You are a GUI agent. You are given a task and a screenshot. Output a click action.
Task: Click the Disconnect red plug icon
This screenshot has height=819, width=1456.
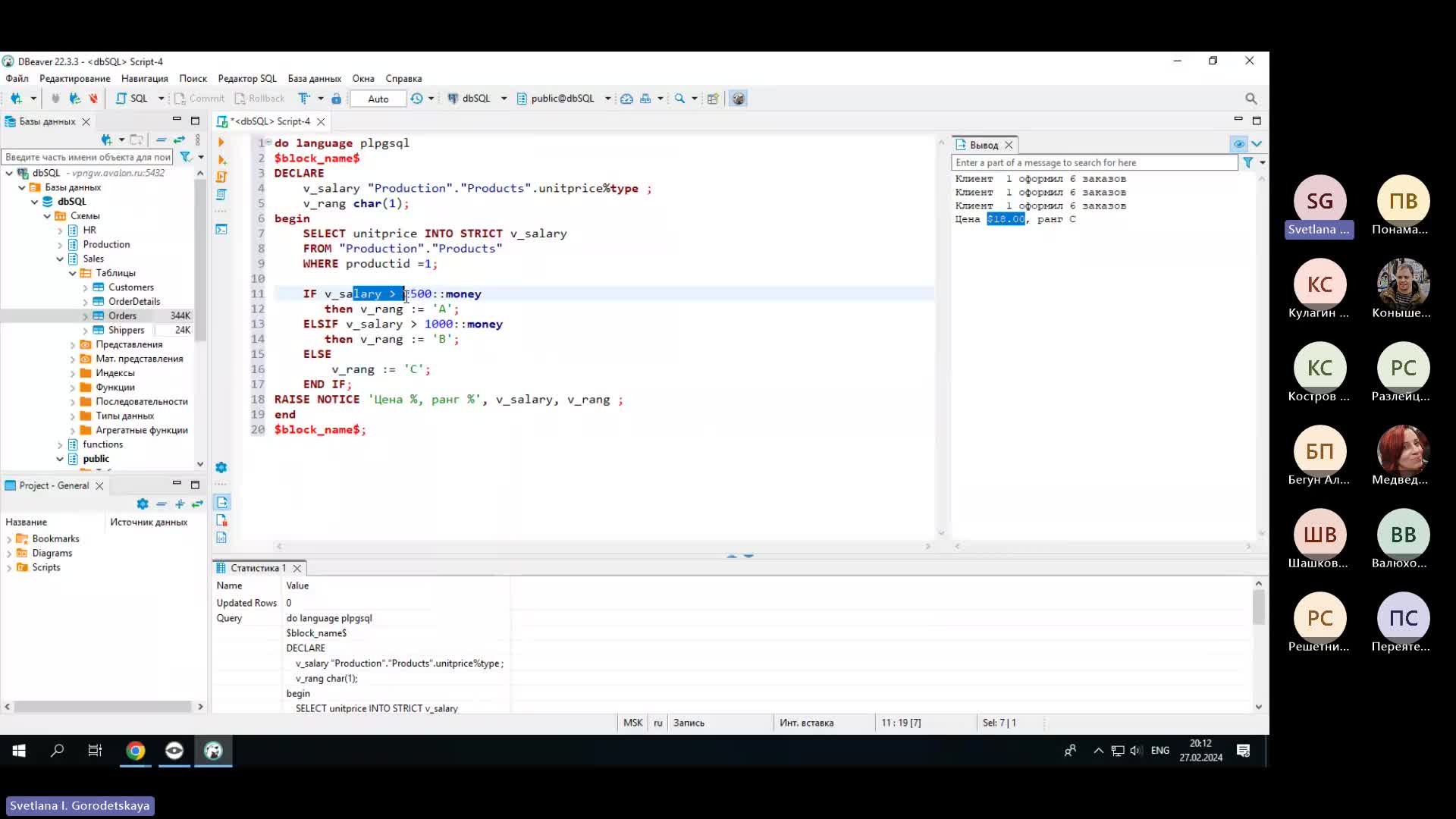[93, 99]
